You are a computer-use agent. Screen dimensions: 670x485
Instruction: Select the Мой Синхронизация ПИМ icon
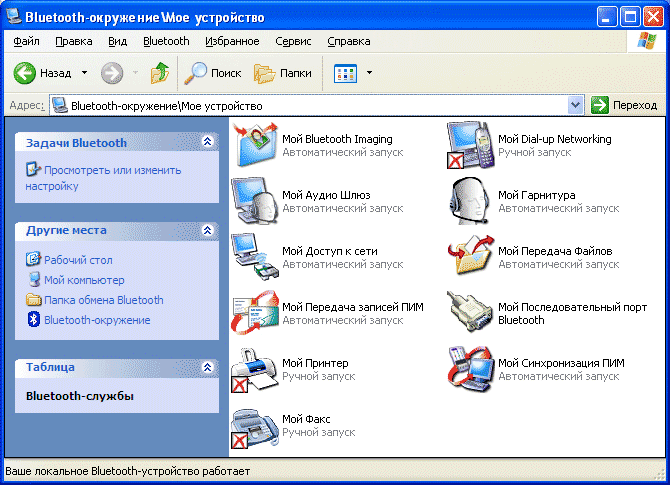(x=469, y=369)
